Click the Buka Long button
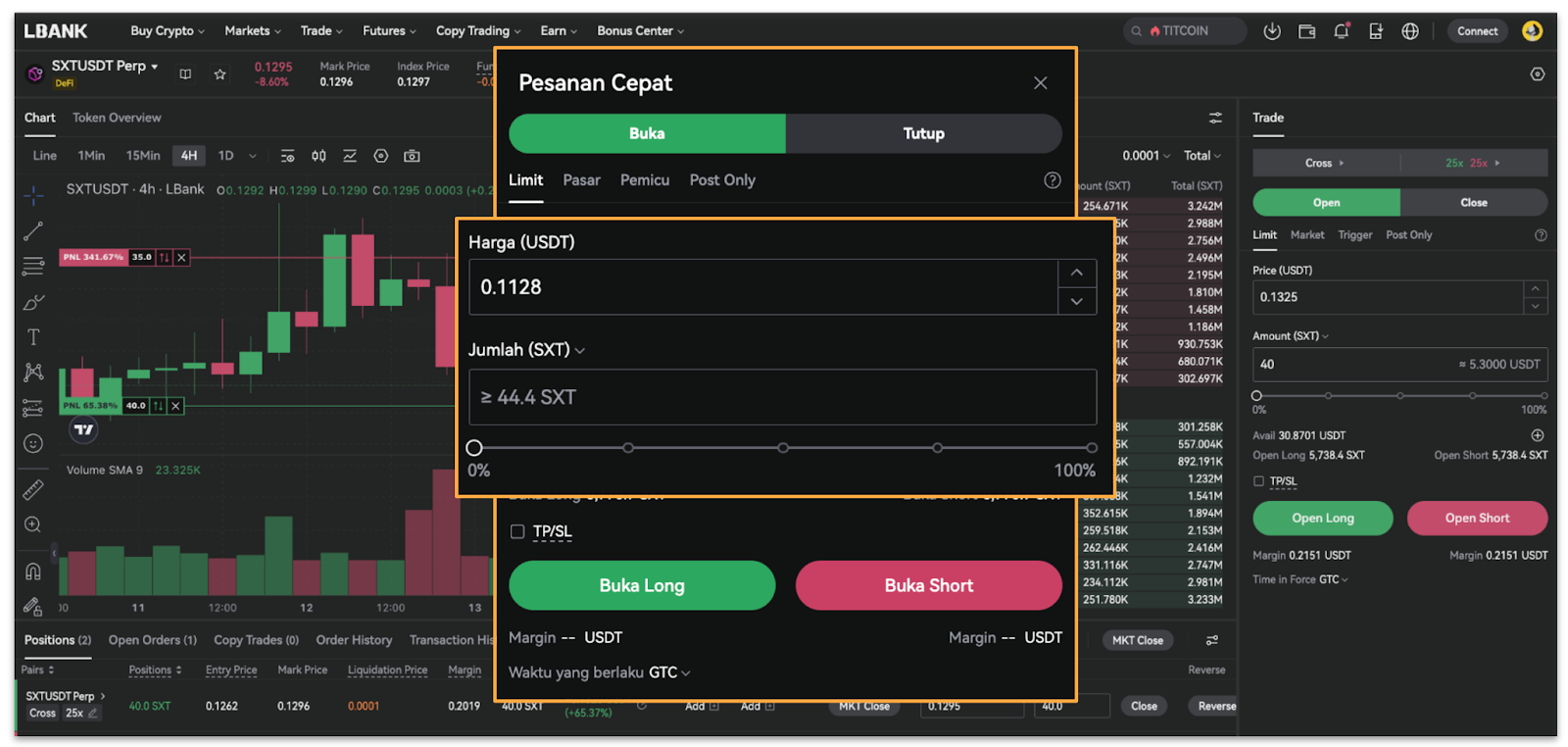The height and width of the screenshot is (747, 1568). [x=642, y=585]
